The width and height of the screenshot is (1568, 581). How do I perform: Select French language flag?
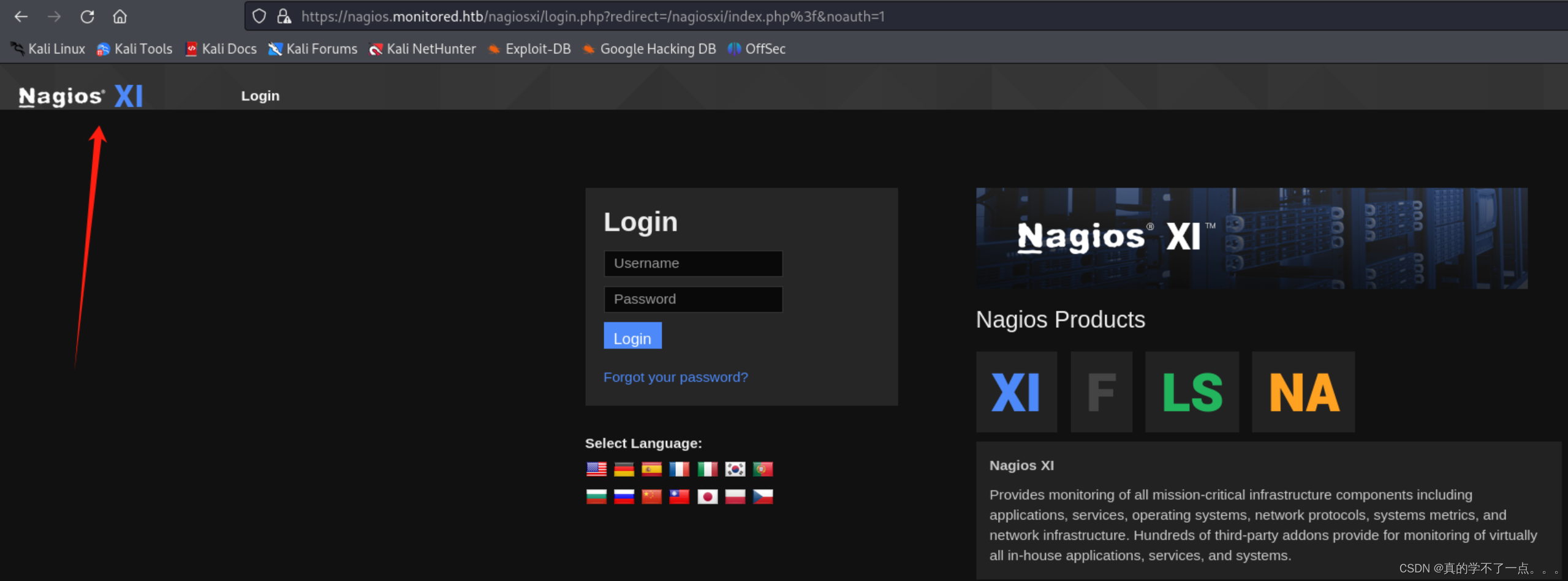(679, 469)
